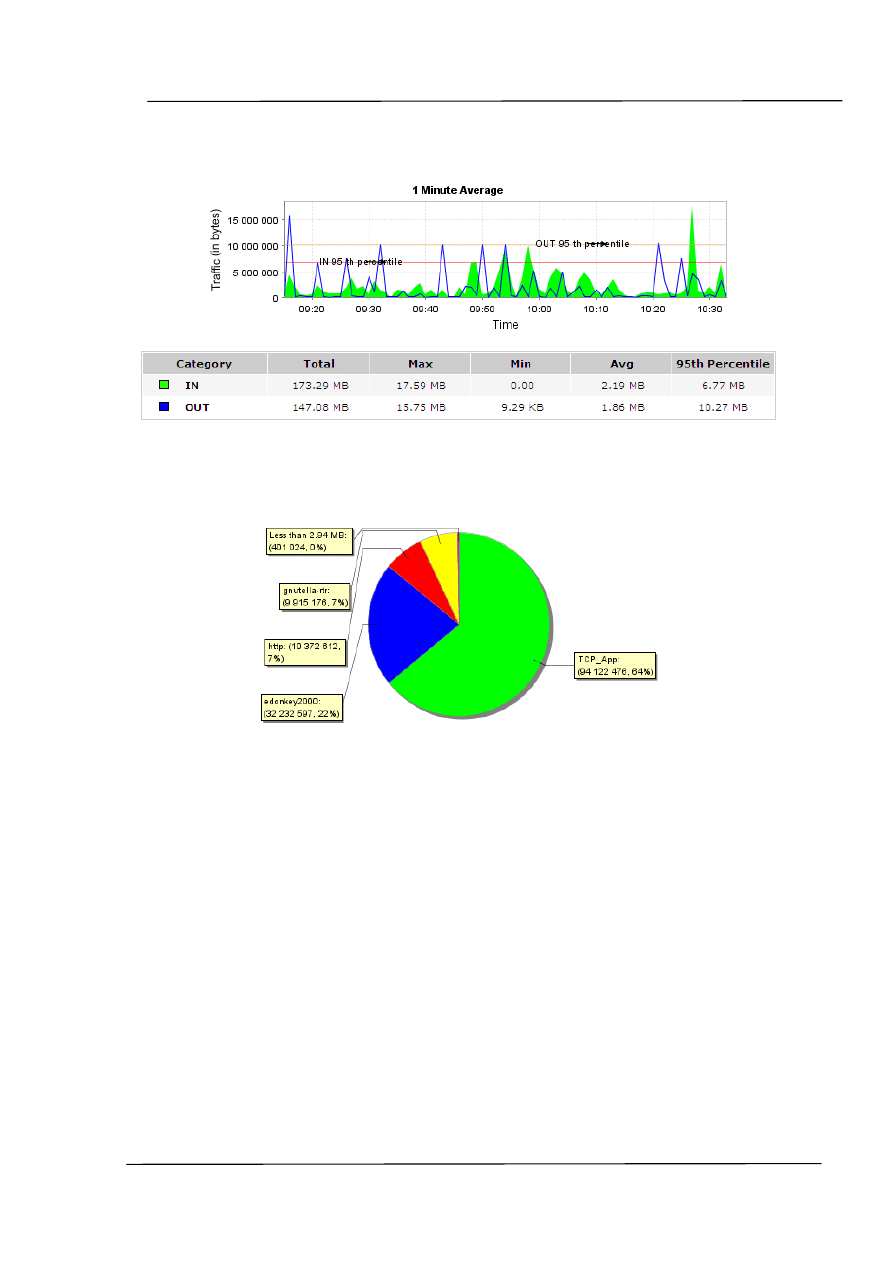This screenshot has width=893, height=1263.
Task: Click the TCP_App pie label
Action: [615, 666]
